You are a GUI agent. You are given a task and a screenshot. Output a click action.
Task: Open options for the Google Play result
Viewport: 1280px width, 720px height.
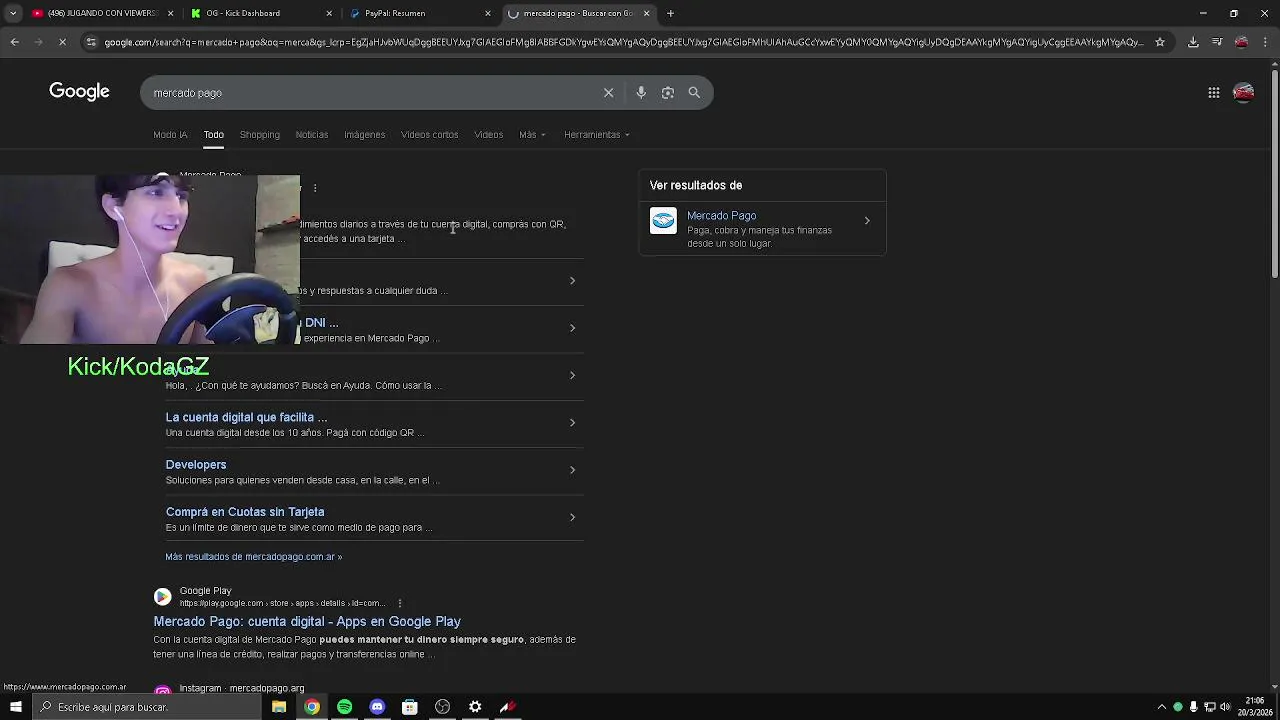tap(399, 603)
